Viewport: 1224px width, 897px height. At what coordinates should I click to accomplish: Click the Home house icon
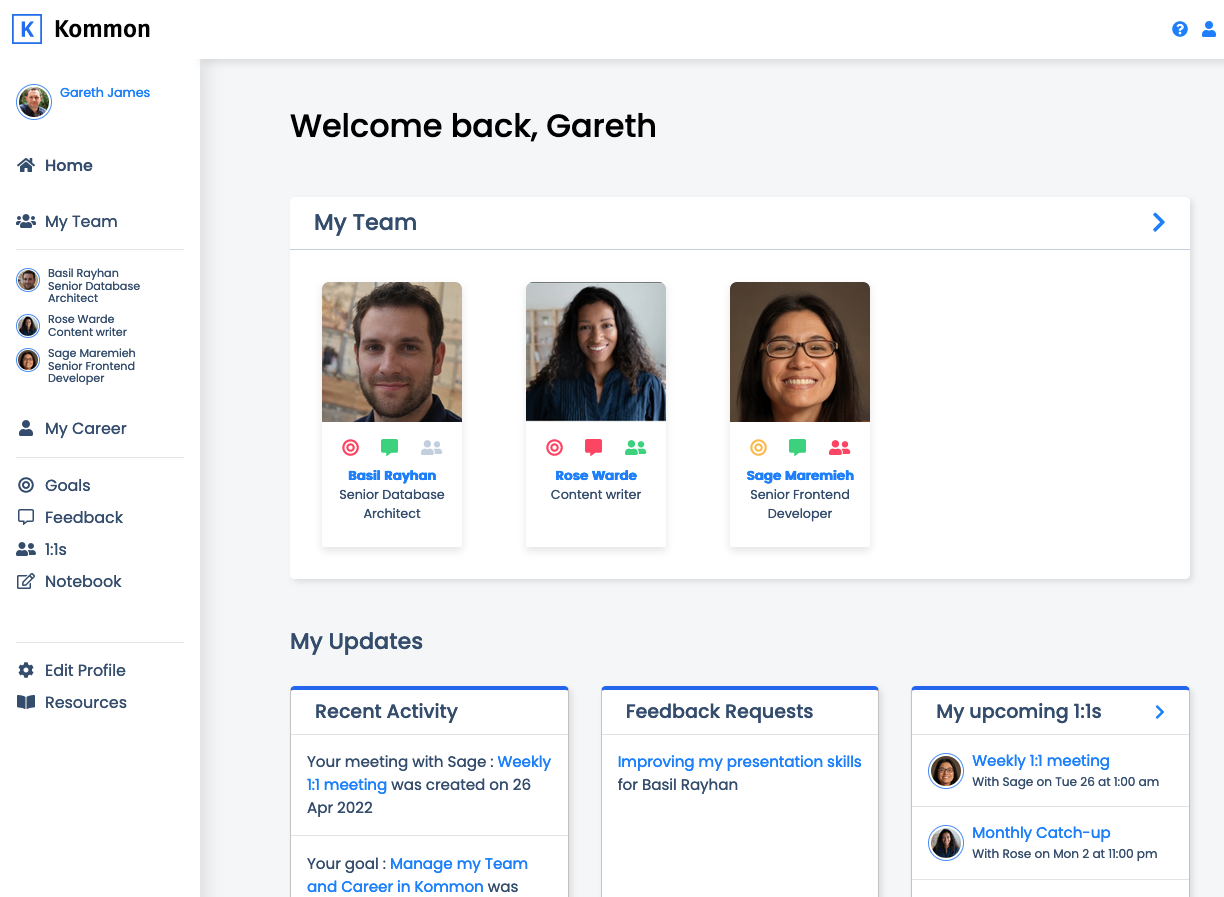[26, 165]
